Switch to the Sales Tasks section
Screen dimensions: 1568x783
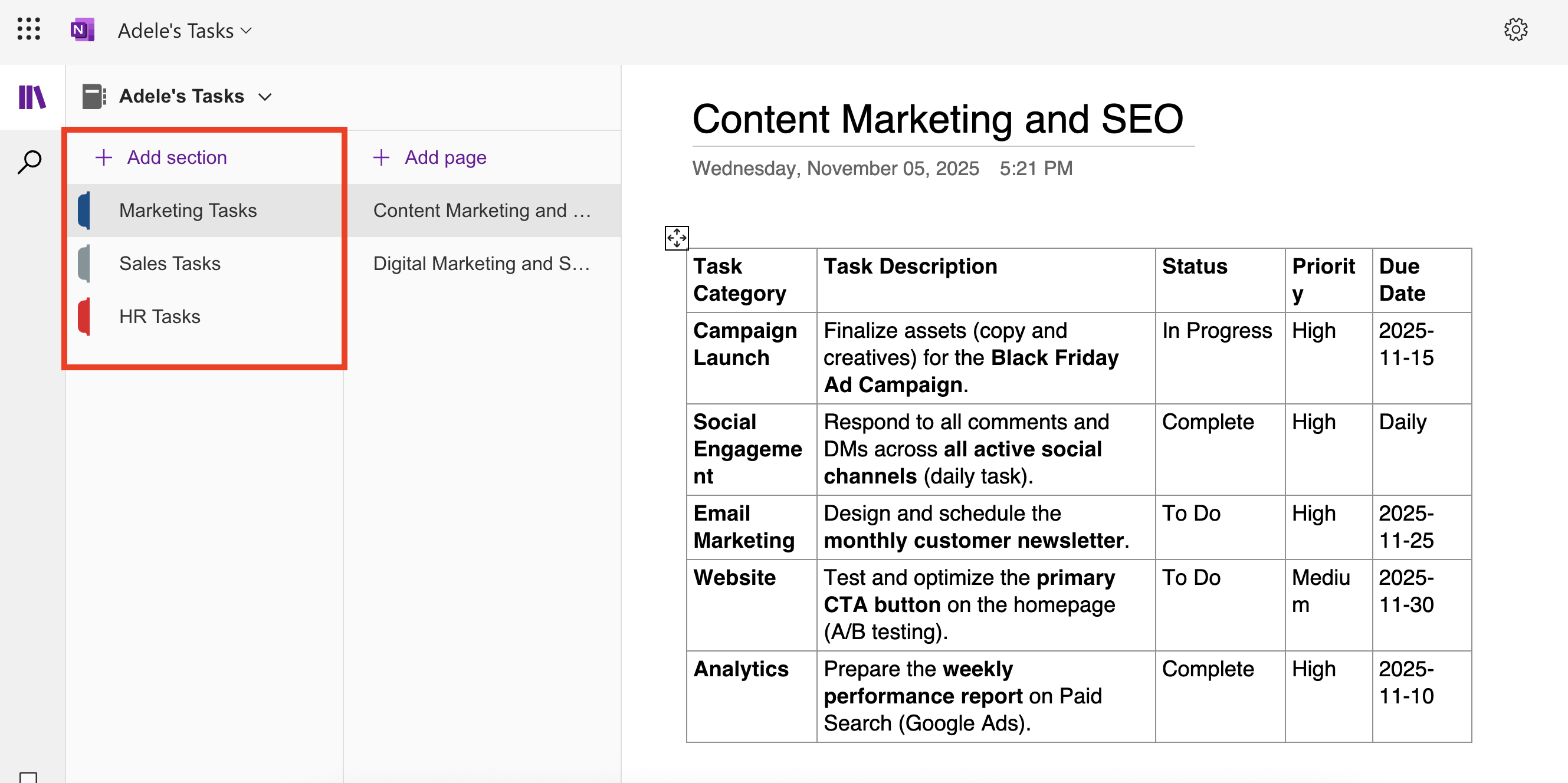170,263
